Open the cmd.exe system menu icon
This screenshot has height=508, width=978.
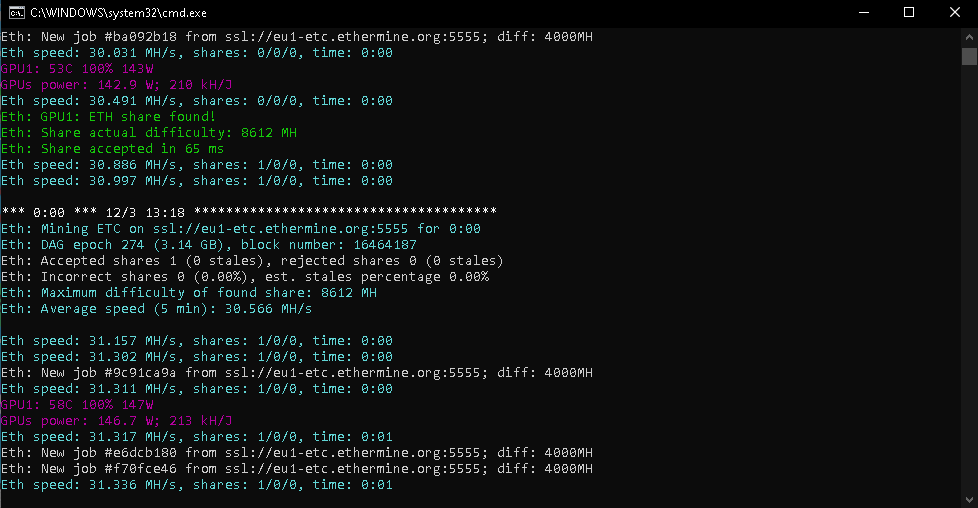(x=14, y=12)
